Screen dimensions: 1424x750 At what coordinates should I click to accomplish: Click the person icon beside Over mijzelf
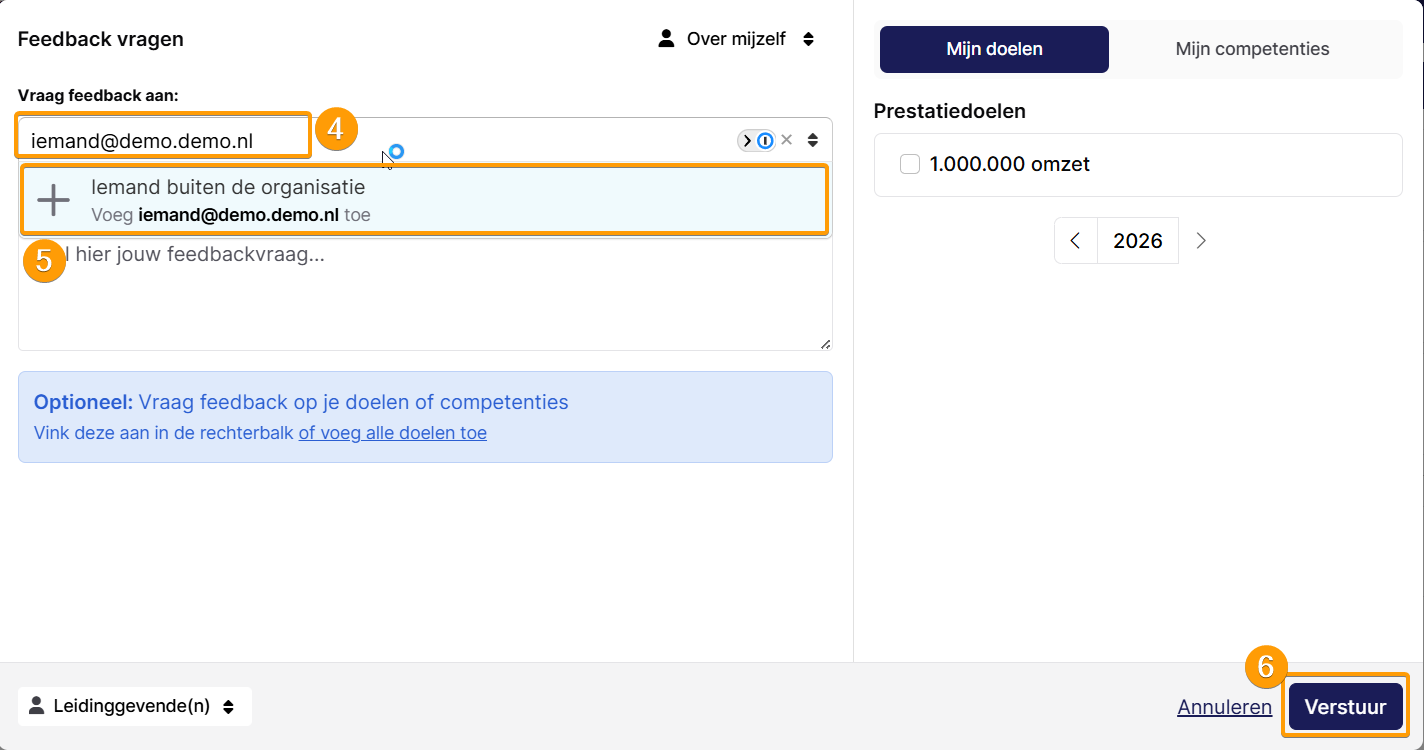point(666,39)
